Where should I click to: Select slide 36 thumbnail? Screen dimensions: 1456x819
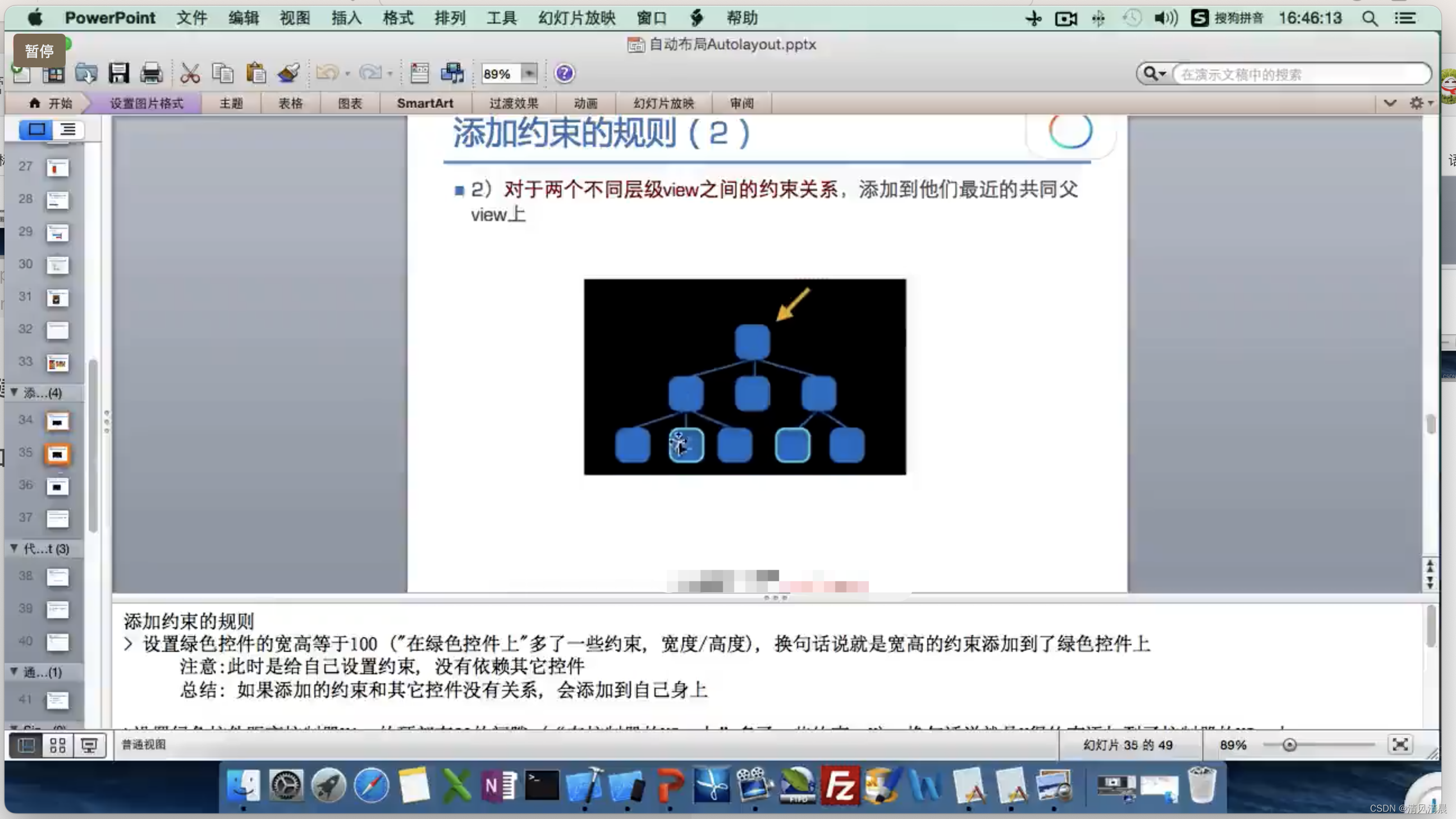point(57,486)
